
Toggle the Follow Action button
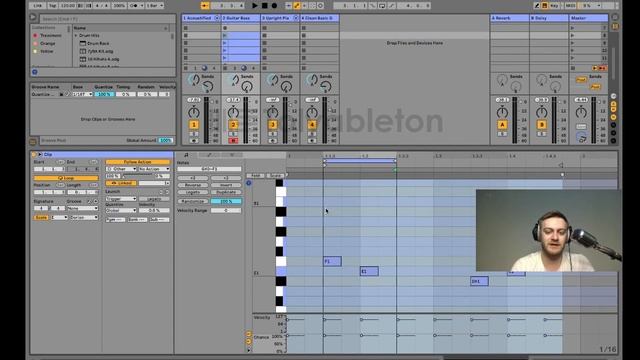click(x=138, y=162)
